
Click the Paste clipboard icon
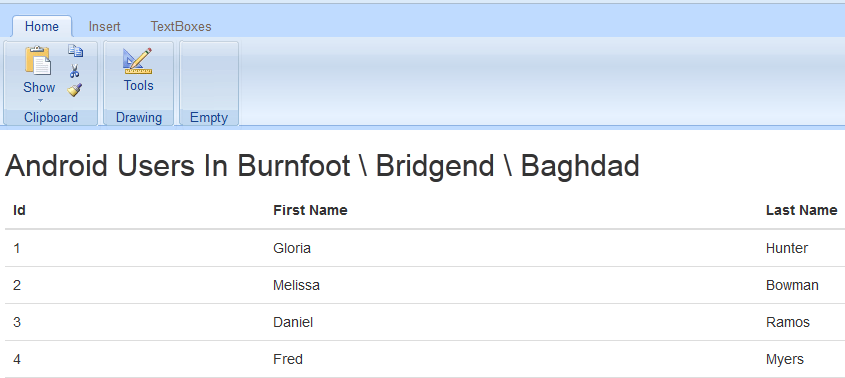(x=38, y=60)
